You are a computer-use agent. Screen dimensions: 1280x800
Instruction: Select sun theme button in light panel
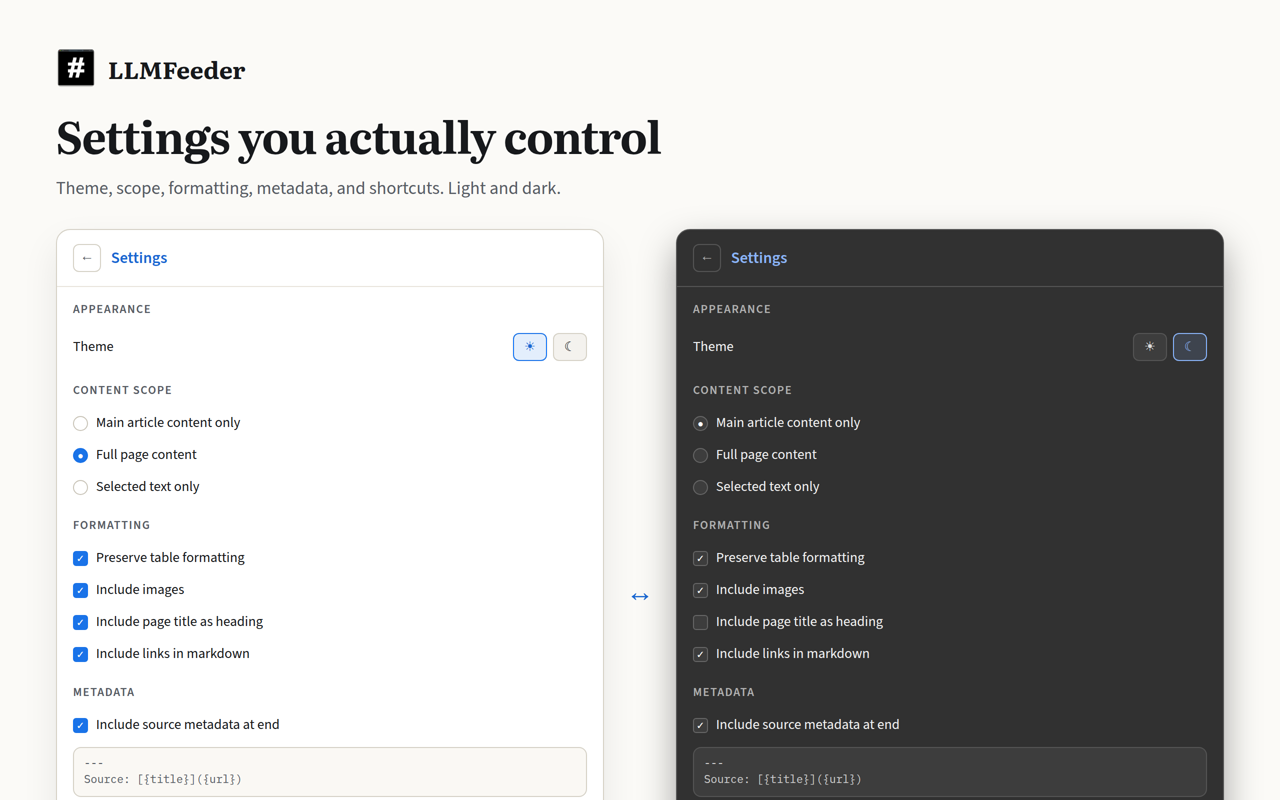(x=530, y=347)
